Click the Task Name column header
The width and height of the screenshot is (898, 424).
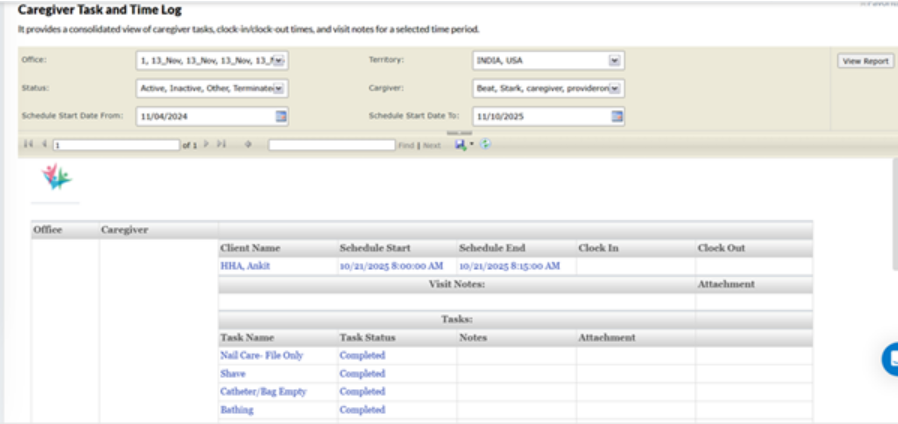[x=247, y=337]
